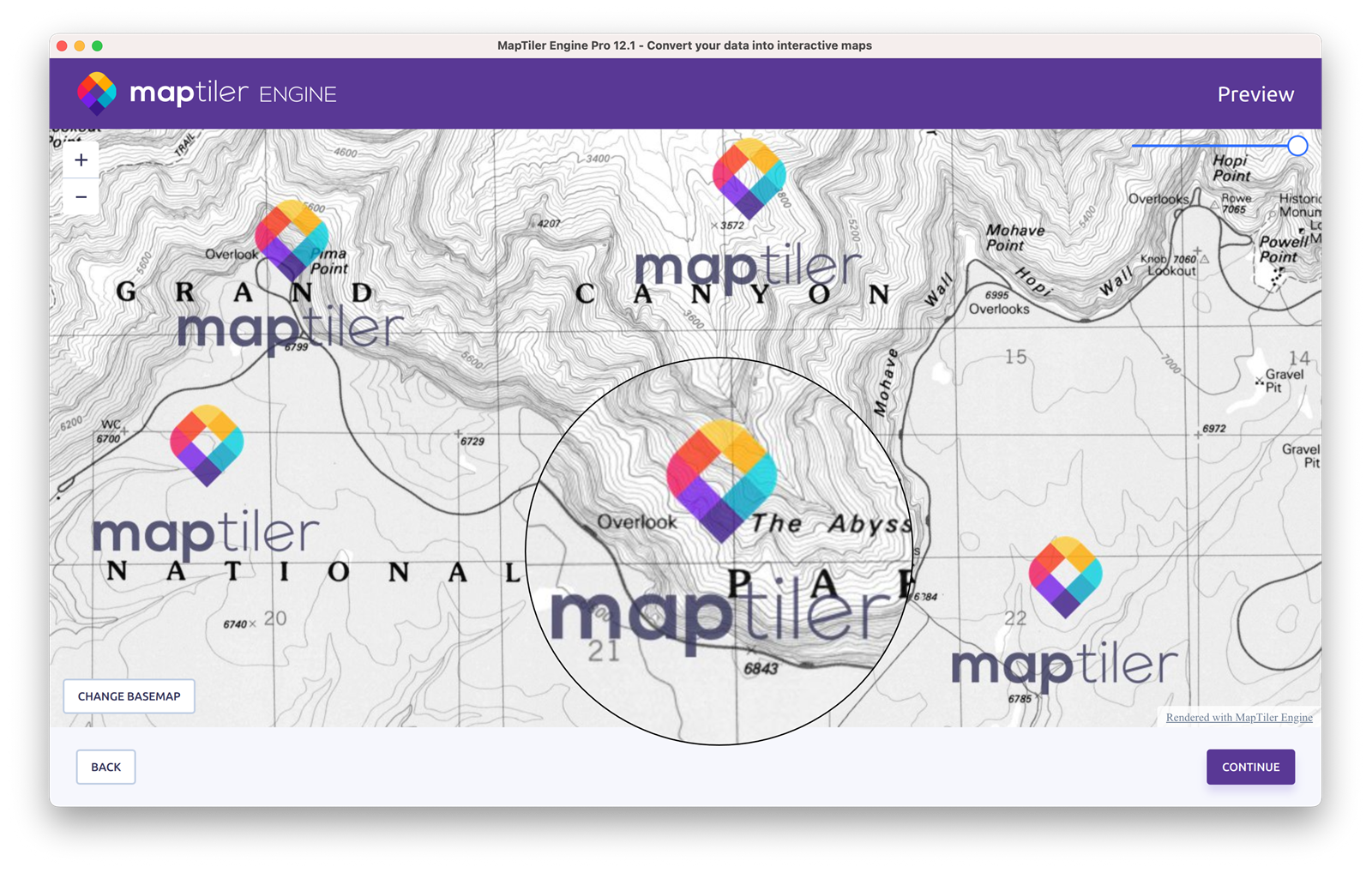Click the zoom out (−) map control

(x=81, y=196)
